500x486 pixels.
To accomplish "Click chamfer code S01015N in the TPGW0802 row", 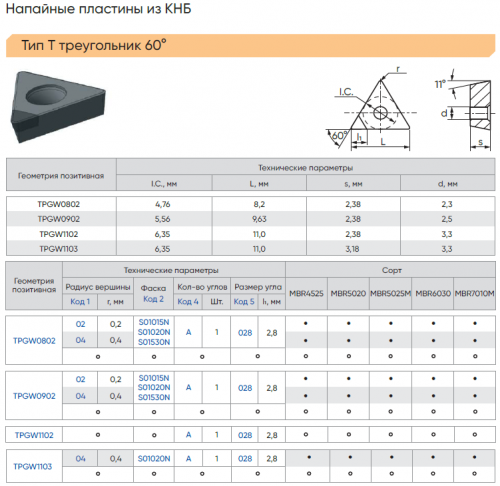I will click(154, 322).
